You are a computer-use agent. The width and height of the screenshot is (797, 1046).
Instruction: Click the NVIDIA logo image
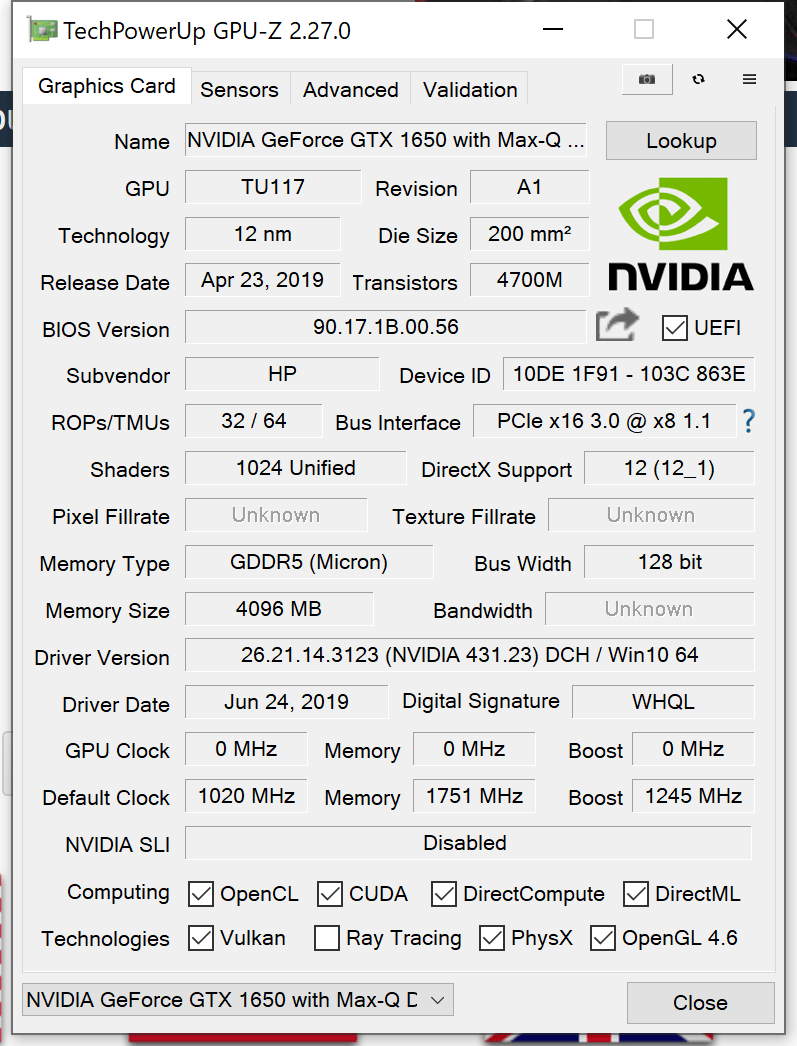click(681, 232)
